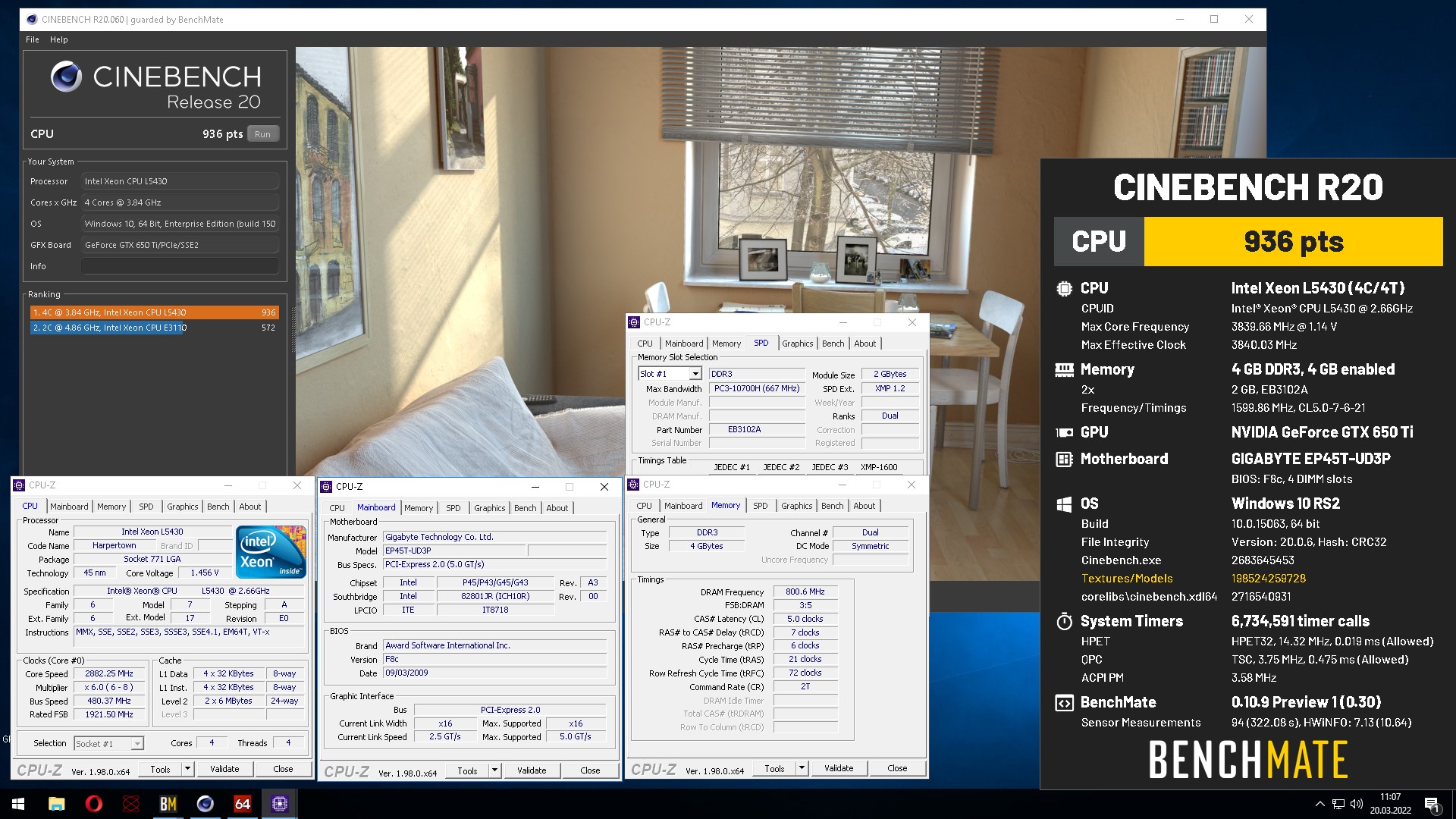The image size is (1456, 819).
Task: Click the Windows OS icon in the BenchMate panel
Action: (1064, 504)
